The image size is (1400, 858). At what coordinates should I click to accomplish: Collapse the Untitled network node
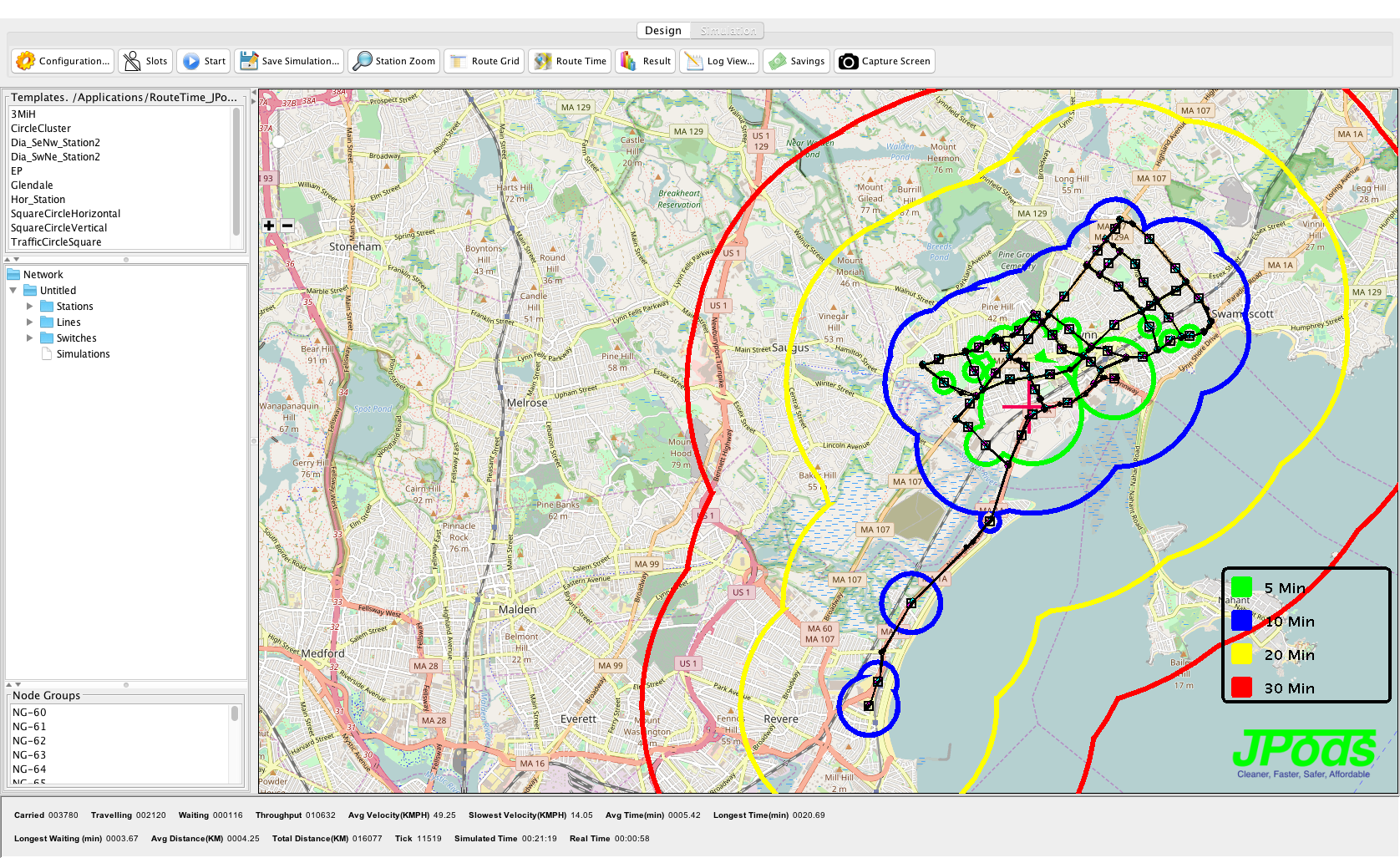(x=13, y=291)
